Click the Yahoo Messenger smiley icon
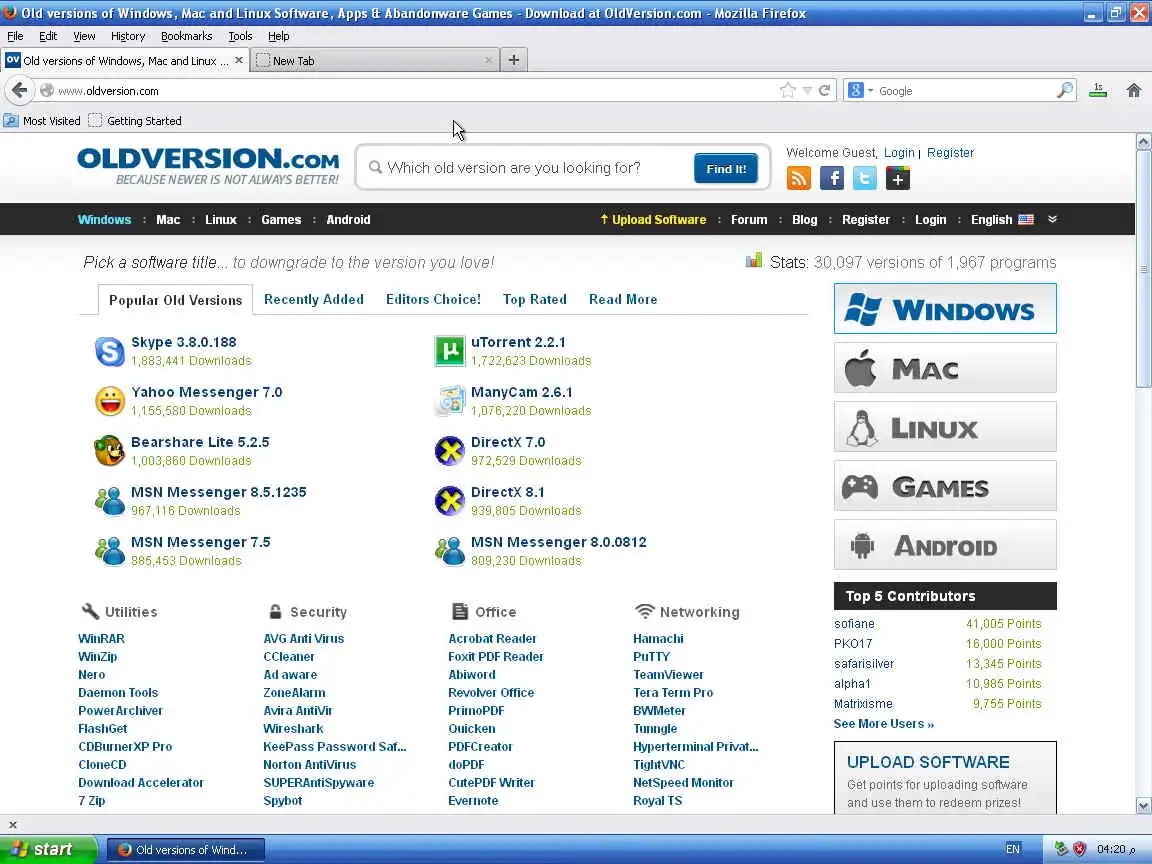 coord(109,401)
